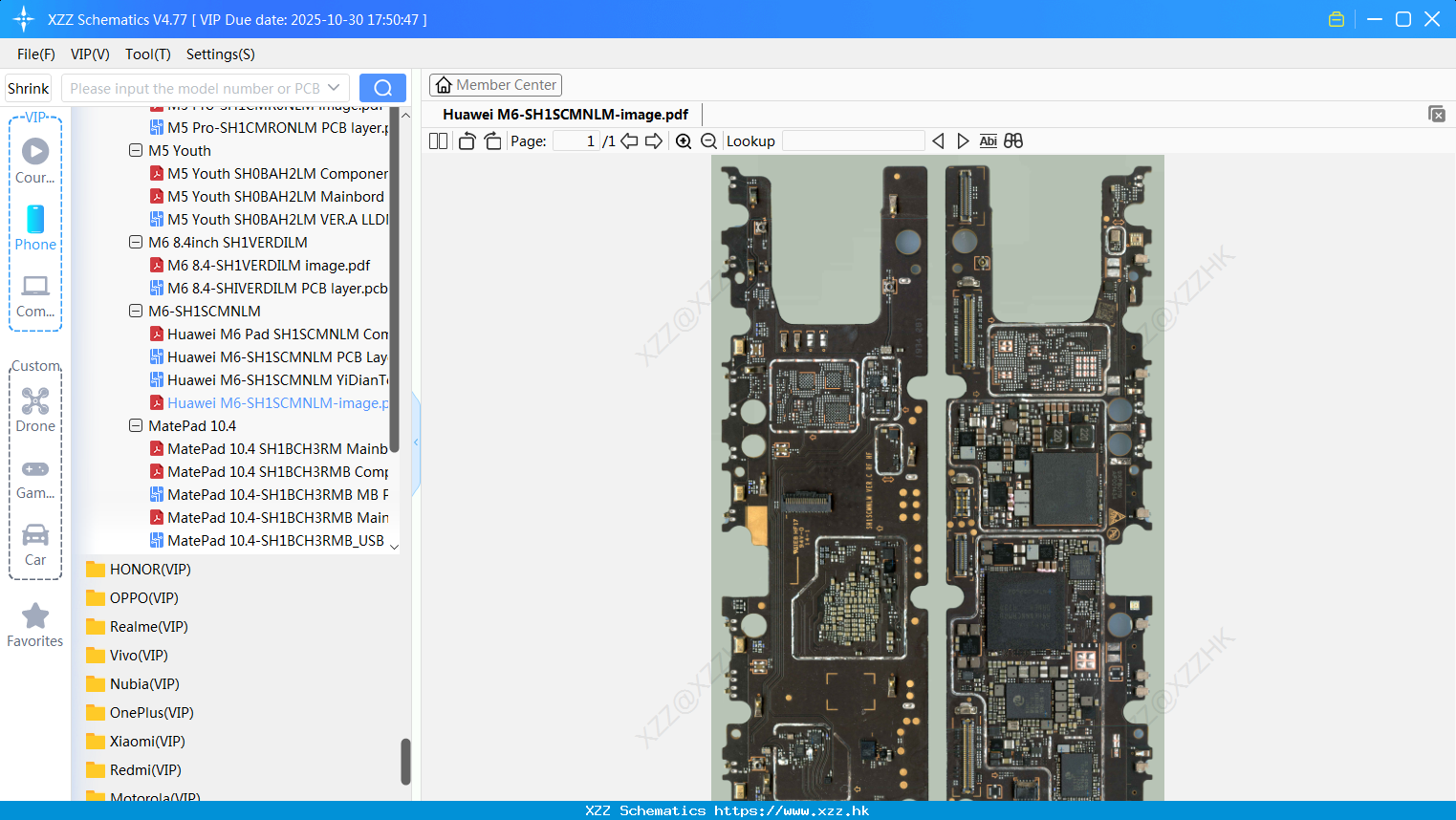The height and width of the screenshot is (820, 1456).
Task: Open the File(F) menu
Action: click(36, 54)
